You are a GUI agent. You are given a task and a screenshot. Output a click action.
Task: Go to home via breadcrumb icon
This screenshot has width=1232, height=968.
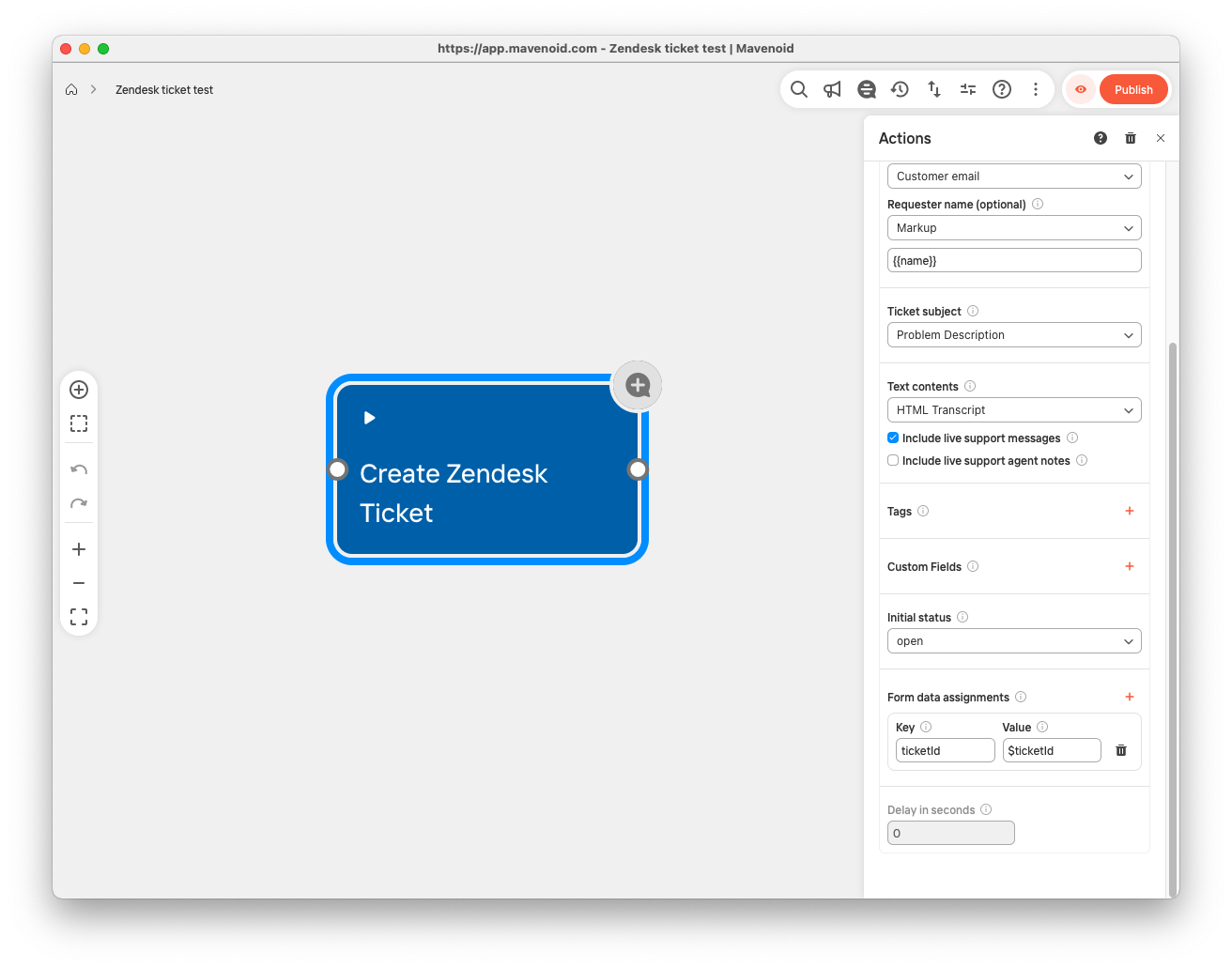(71, 90)
